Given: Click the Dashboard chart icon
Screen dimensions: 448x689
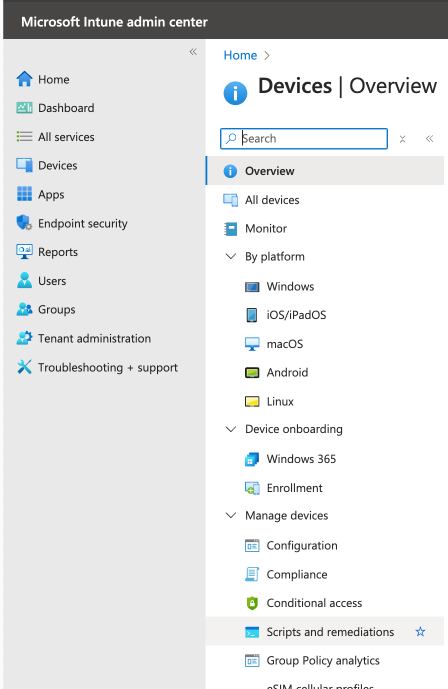Looking at the screenshot, I should 24,108.
